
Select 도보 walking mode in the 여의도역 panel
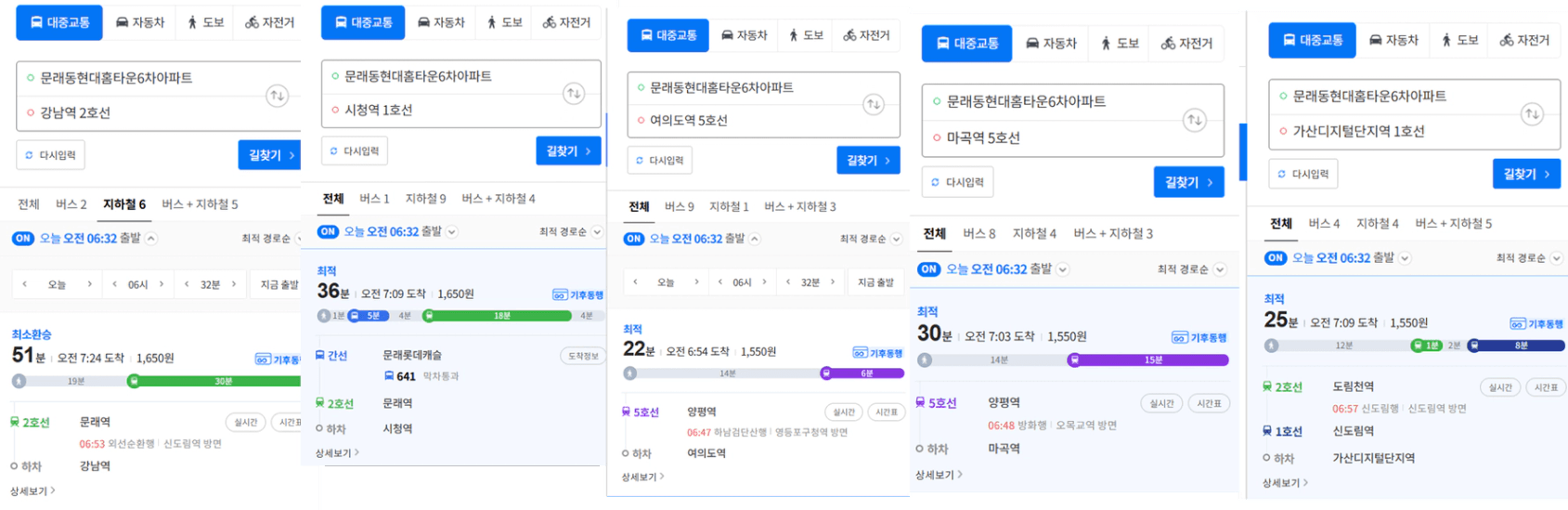point(806,35)
